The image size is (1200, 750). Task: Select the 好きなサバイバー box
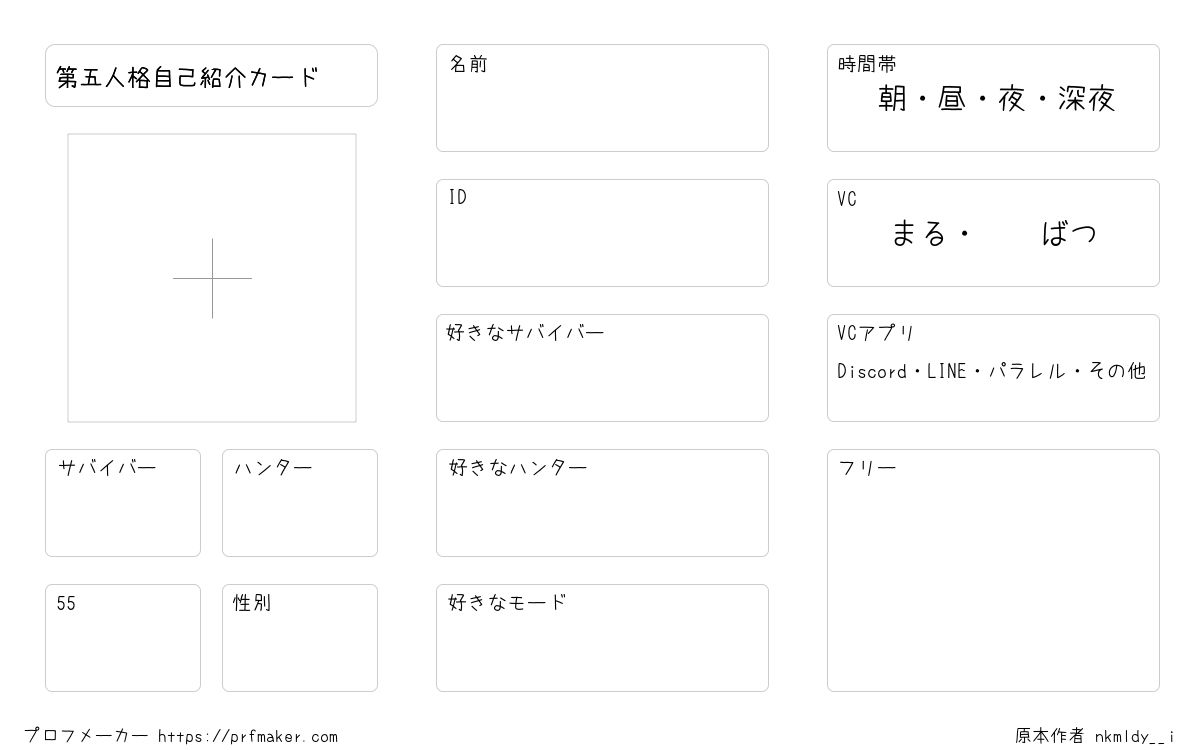pos(602,368)
